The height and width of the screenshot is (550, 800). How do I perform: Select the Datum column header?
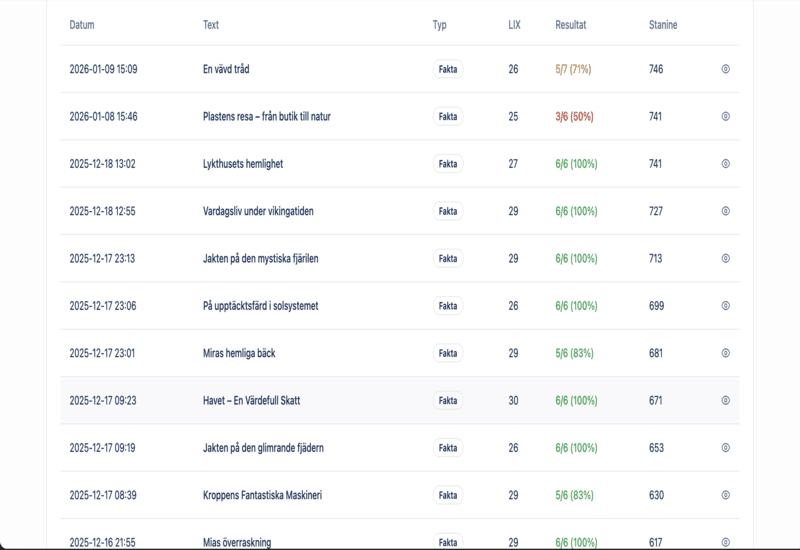point(82,25)
